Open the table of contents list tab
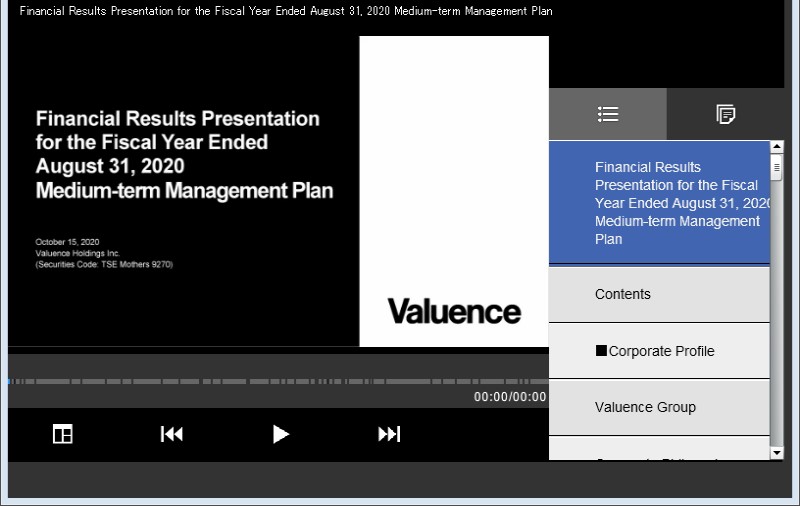Image resolution: width=800 pixels, height=506 pixels. tap(608, 114)
